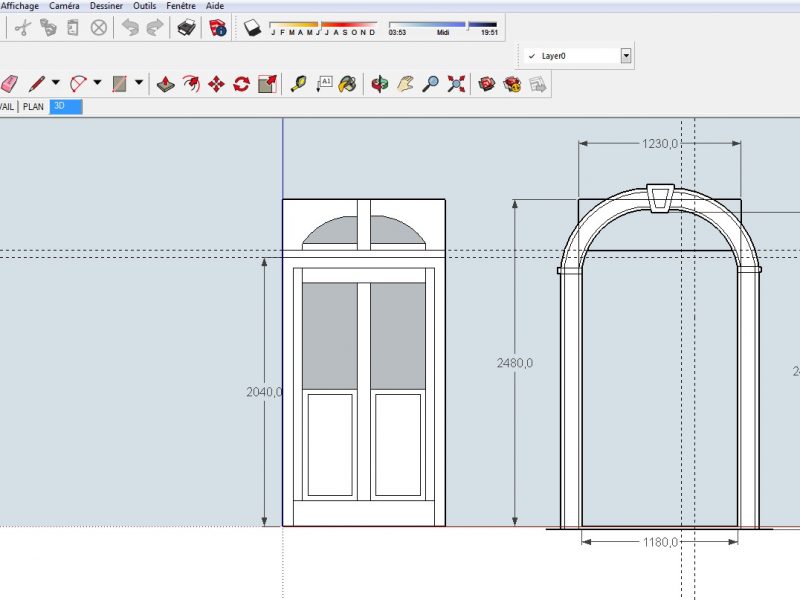Viewport: 800px width, 600px height.
Task: Select the Eraser tool
Action: (x=10, y=84)
